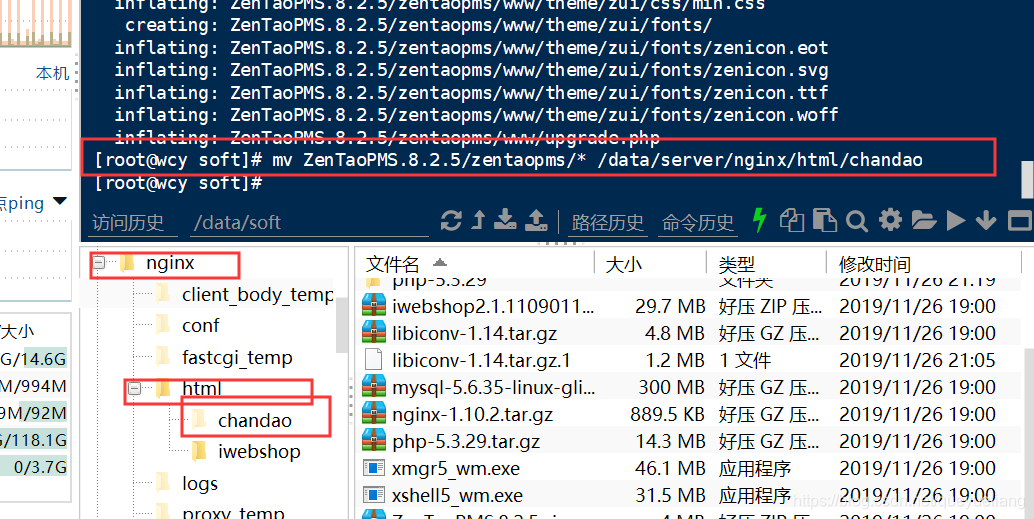Click the 本机 link
The height and width of the screenshot is (519, 1034).
tap(53, 73)
